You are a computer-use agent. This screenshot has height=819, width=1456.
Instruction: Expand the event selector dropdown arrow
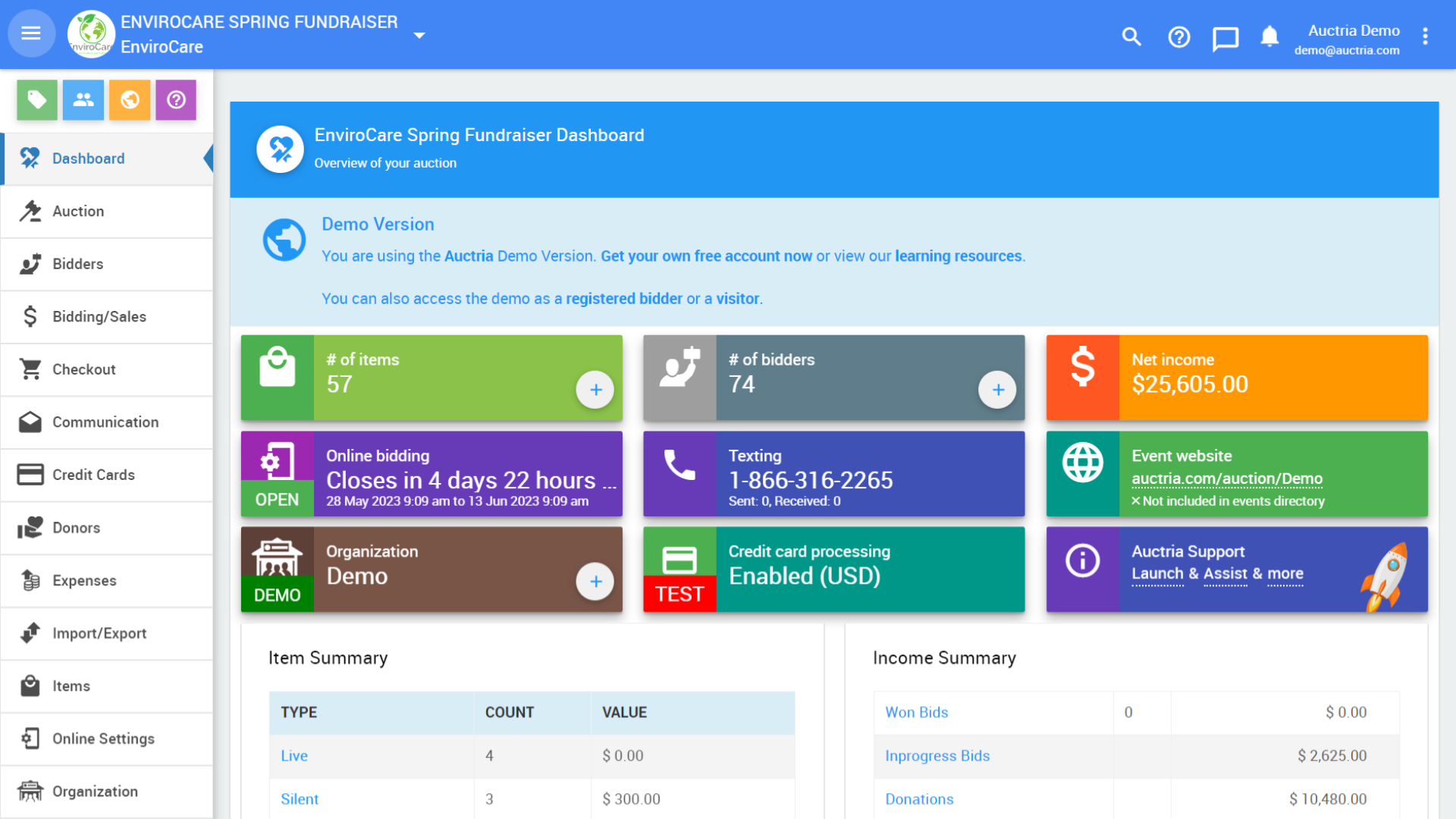[x=419, y=35]
